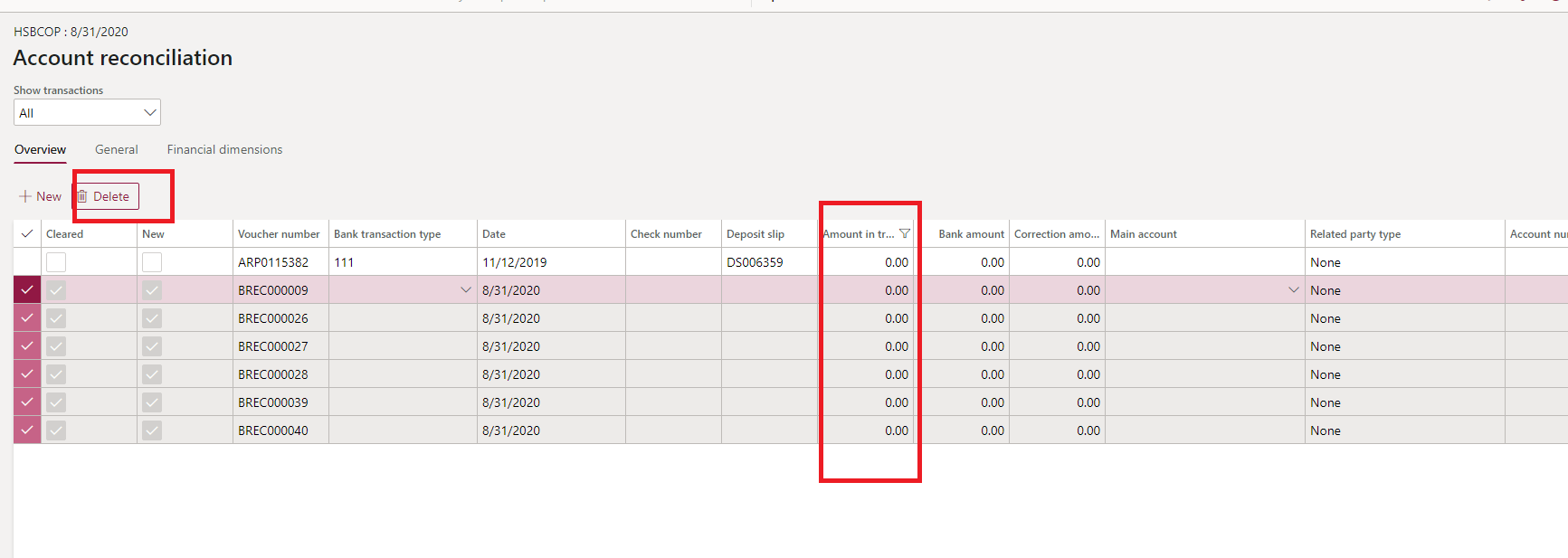Select voucher BREC000028 cell
This screenshot has height=558, width=1568.
click(280, 374)
